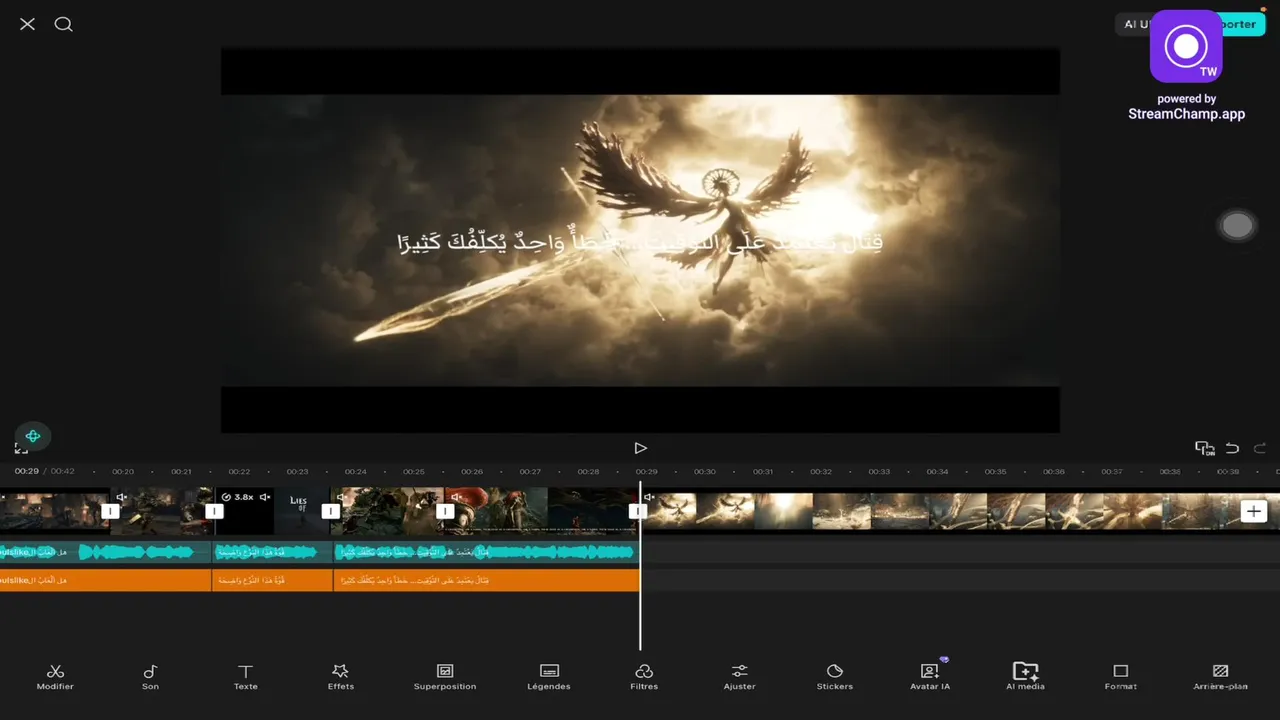This screenshot has height=720, width=1280.
Task: Open the Modifier scissors tool
Action: pos(55,677)
